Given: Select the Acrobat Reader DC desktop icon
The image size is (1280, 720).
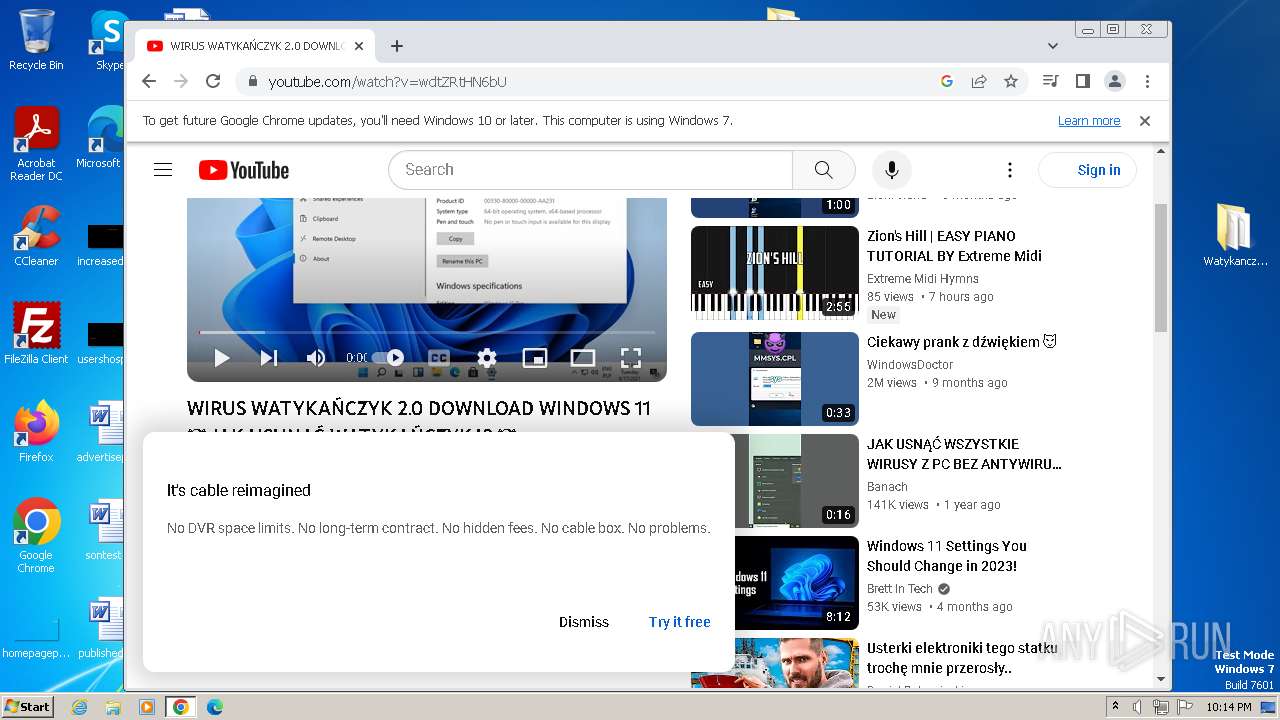Looking at the screenshot, I should pos(36,144).
